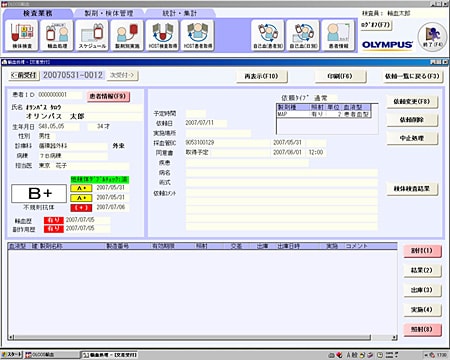Screen dimensions: 450x360
Task: Switch to the 製剤・検体管理 tab
Action: tap(109, 13)
